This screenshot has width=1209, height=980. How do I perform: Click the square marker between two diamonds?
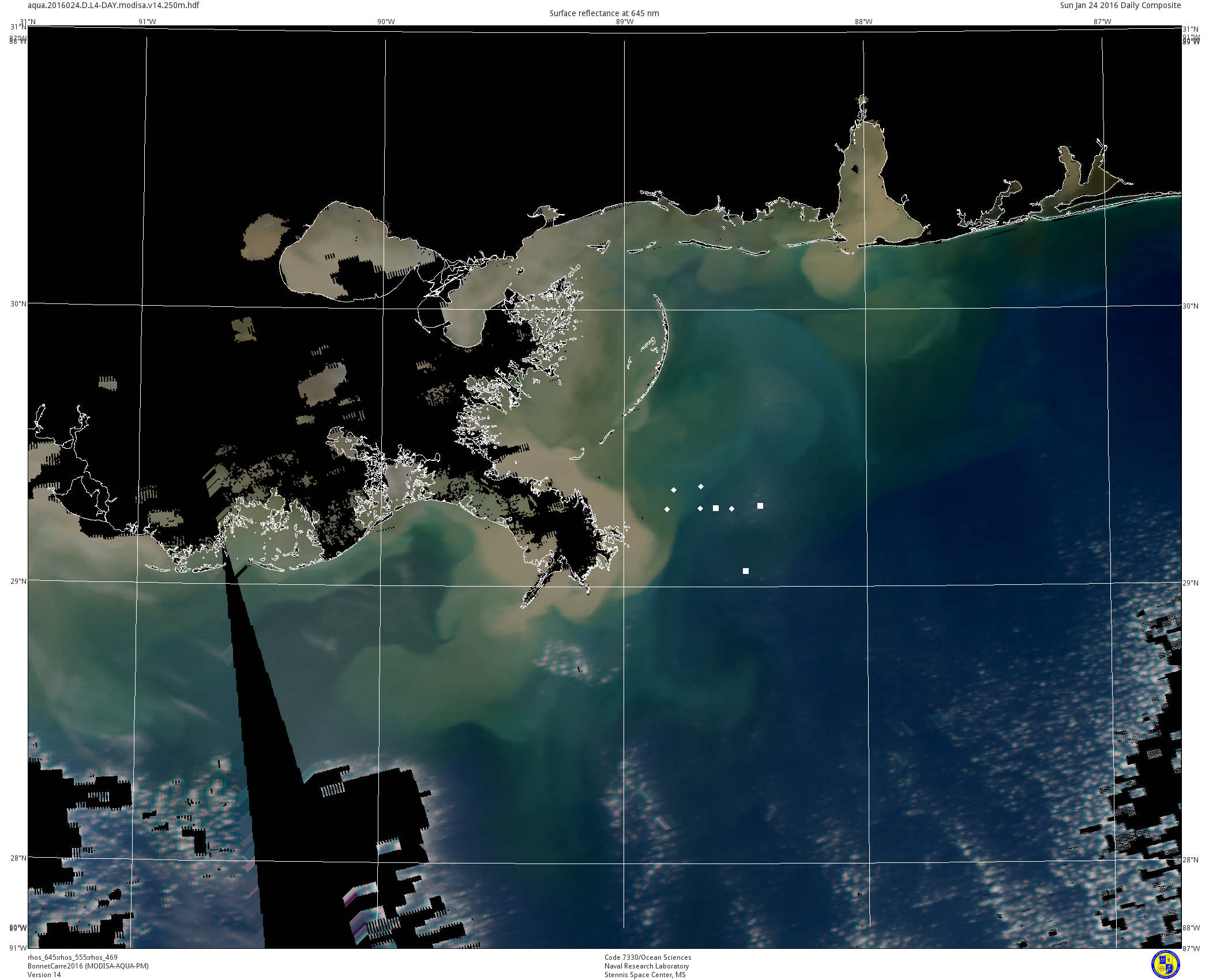[716, 508]
